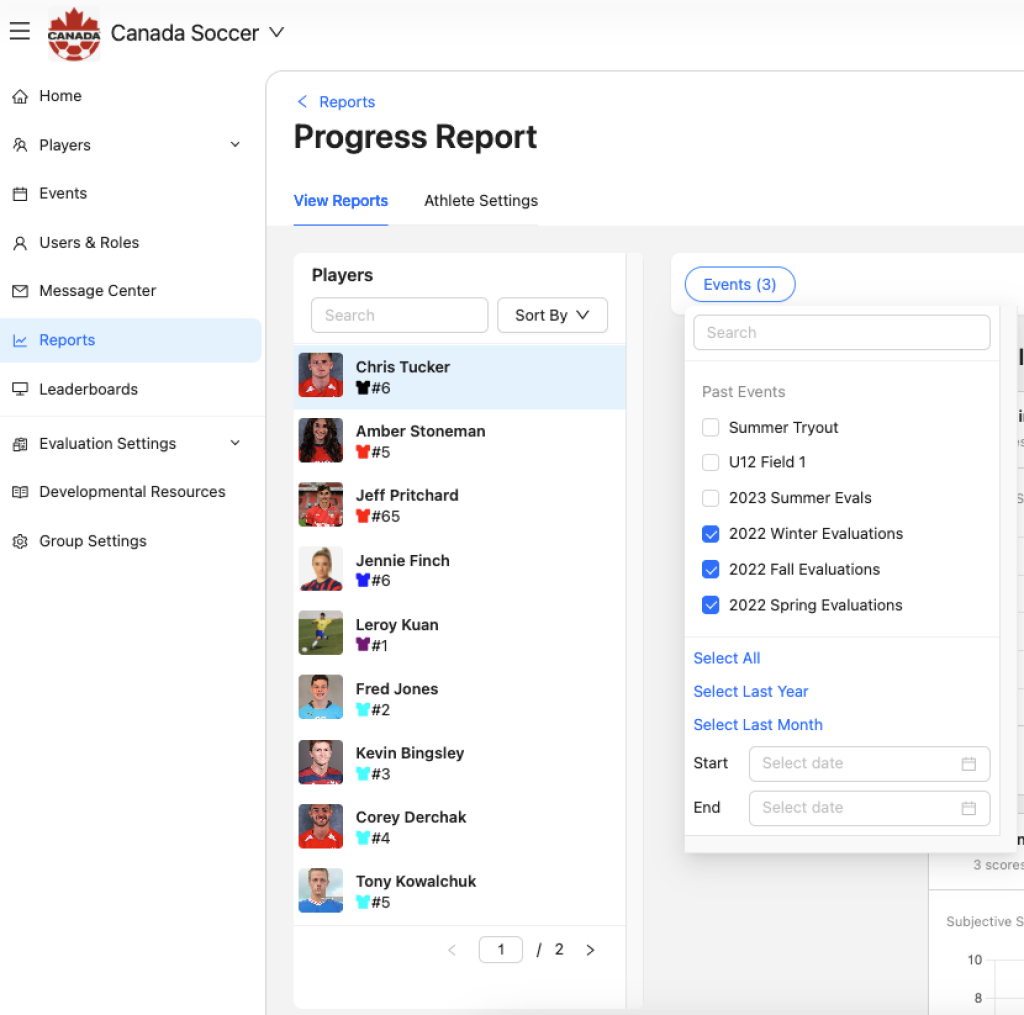Click the Home house icon

pos(19,96)
